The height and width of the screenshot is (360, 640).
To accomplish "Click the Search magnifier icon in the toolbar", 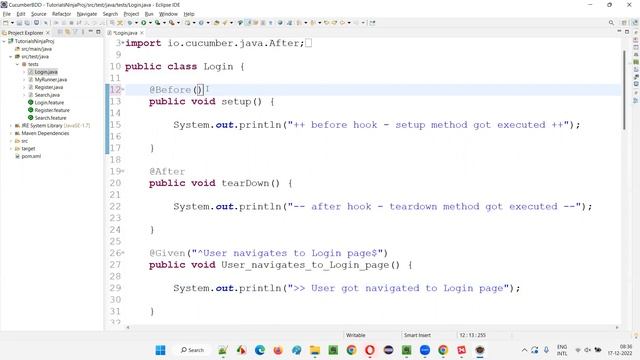I will (x=611, y=23).
